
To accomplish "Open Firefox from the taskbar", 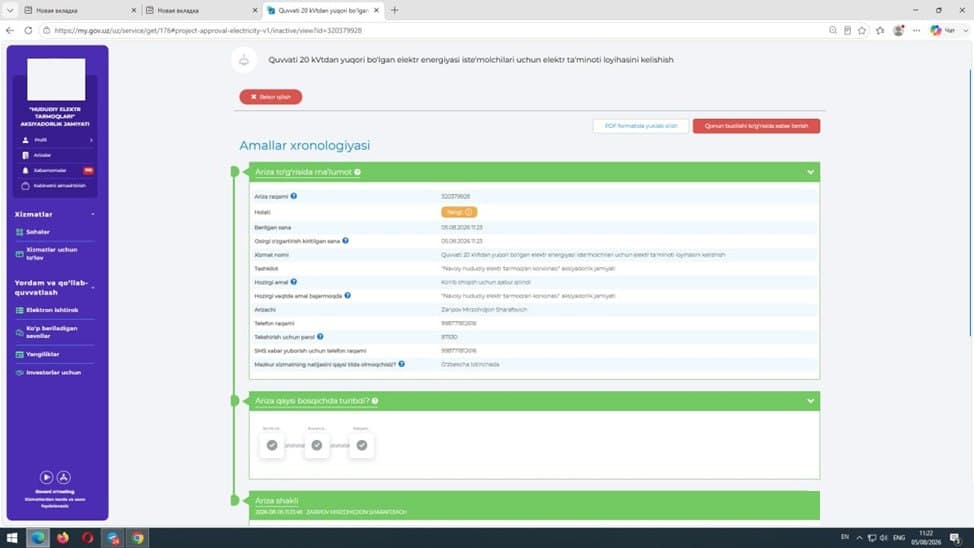I will coord(63,538).
